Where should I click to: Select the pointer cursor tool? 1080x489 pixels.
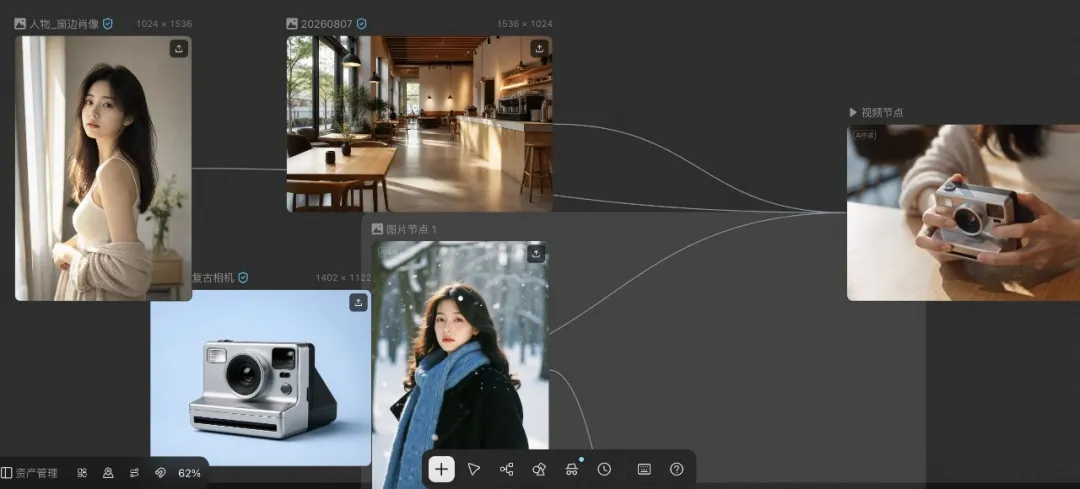coord(474,469)
